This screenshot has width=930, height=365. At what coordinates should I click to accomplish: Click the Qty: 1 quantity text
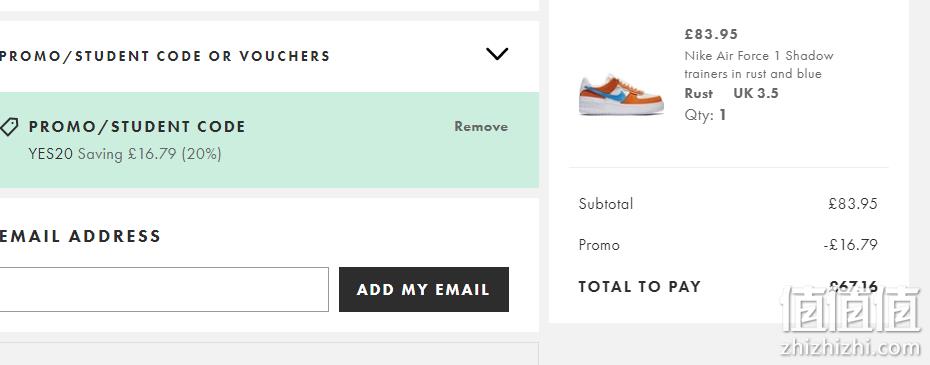click(x=705, y=115)
